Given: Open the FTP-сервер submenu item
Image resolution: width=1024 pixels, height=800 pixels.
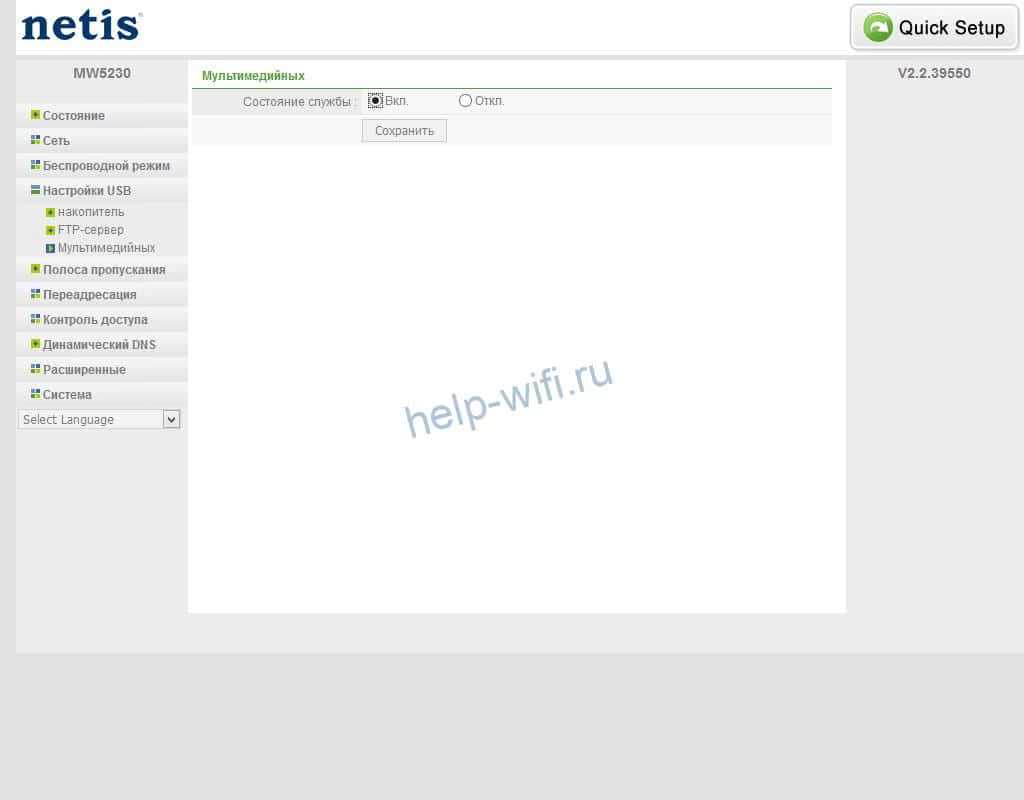Looking at the screenshot, I should 91,230.
